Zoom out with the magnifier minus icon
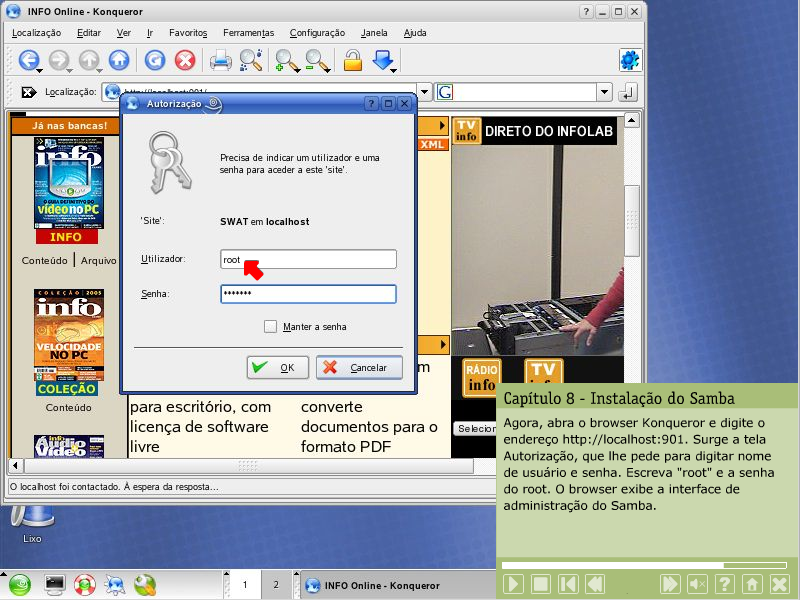Image resolution: width=800 pixels, height=600 pixels. (x=317, y=60)
